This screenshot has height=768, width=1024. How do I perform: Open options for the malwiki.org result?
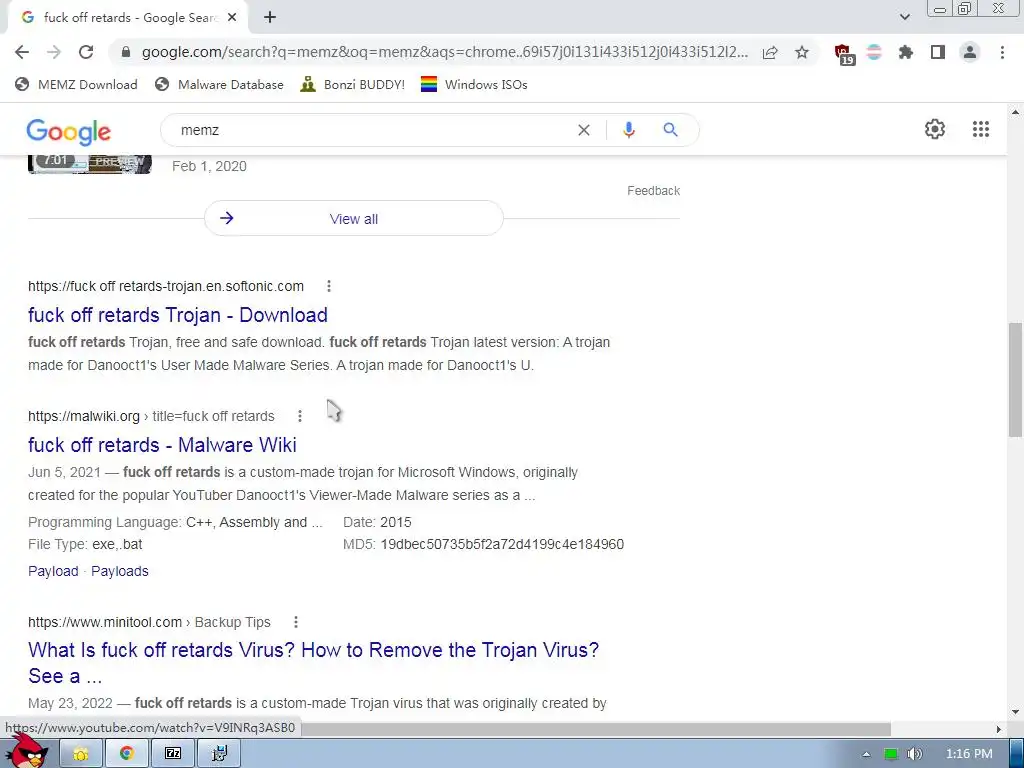point(300,416)
